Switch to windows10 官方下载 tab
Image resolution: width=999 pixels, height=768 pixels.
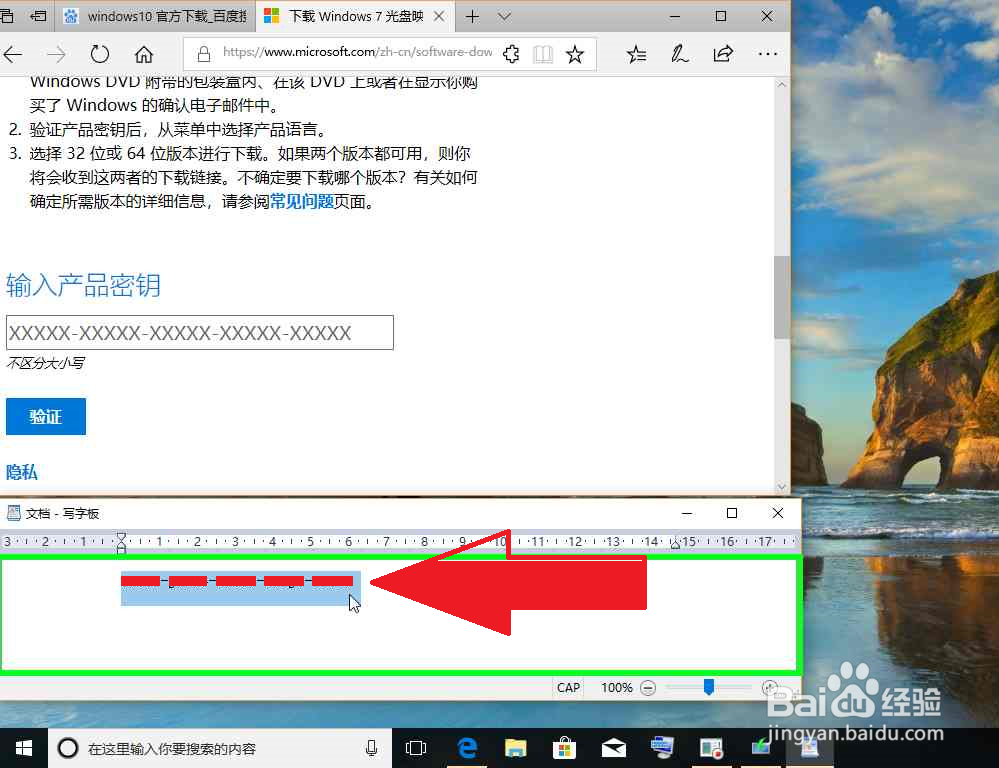(x=155, y=17)
